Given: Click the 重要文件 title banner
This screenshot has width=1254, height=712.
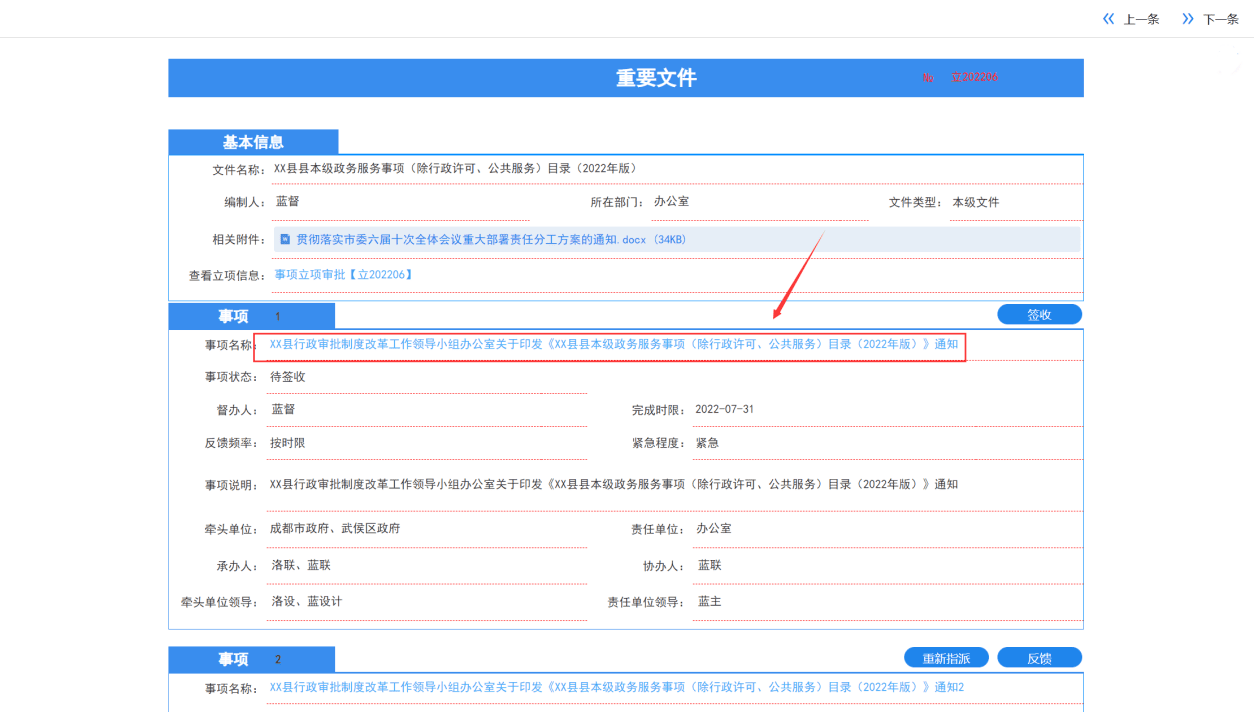Looking at the screenshot, I should click(626, 78).
